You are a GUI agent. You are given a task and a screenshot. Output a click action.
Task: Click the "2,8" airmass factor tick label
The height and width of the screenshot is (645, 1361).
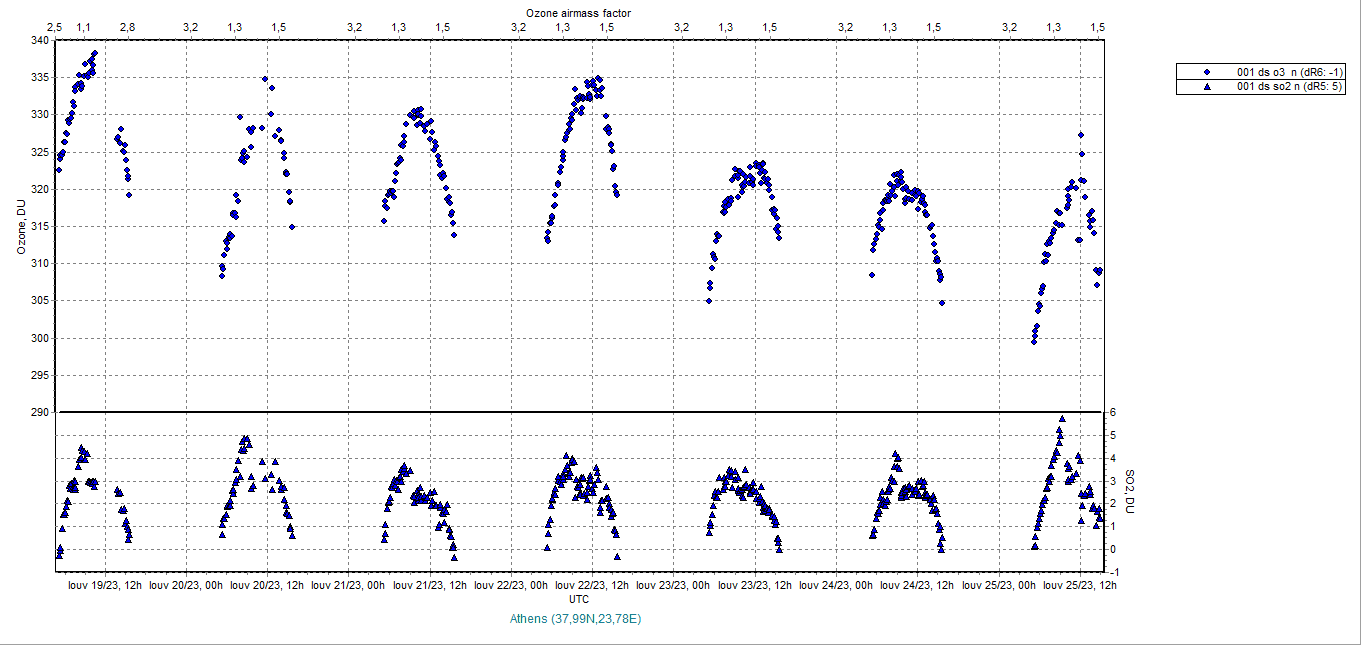click(x=127, y=27)
